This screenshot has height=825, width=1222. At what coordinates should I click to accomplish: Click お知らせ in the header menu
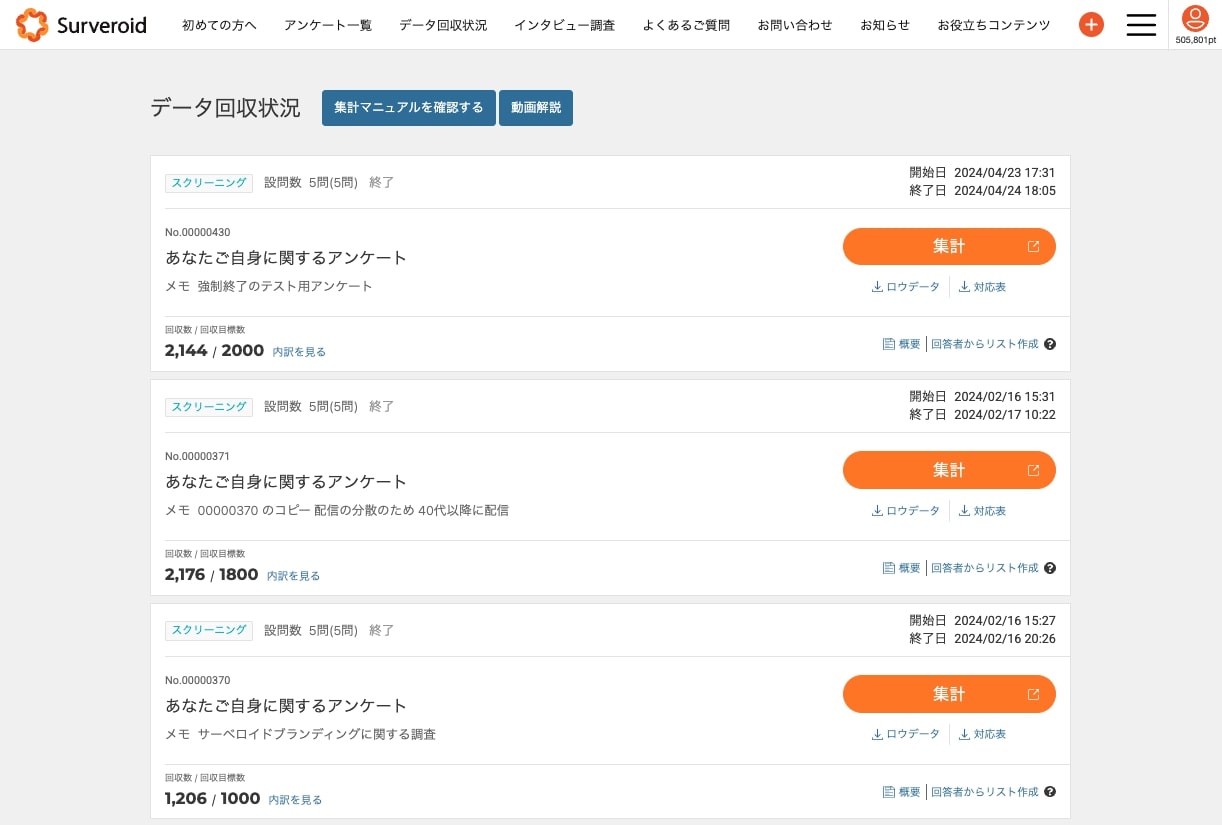pos(884,25)
